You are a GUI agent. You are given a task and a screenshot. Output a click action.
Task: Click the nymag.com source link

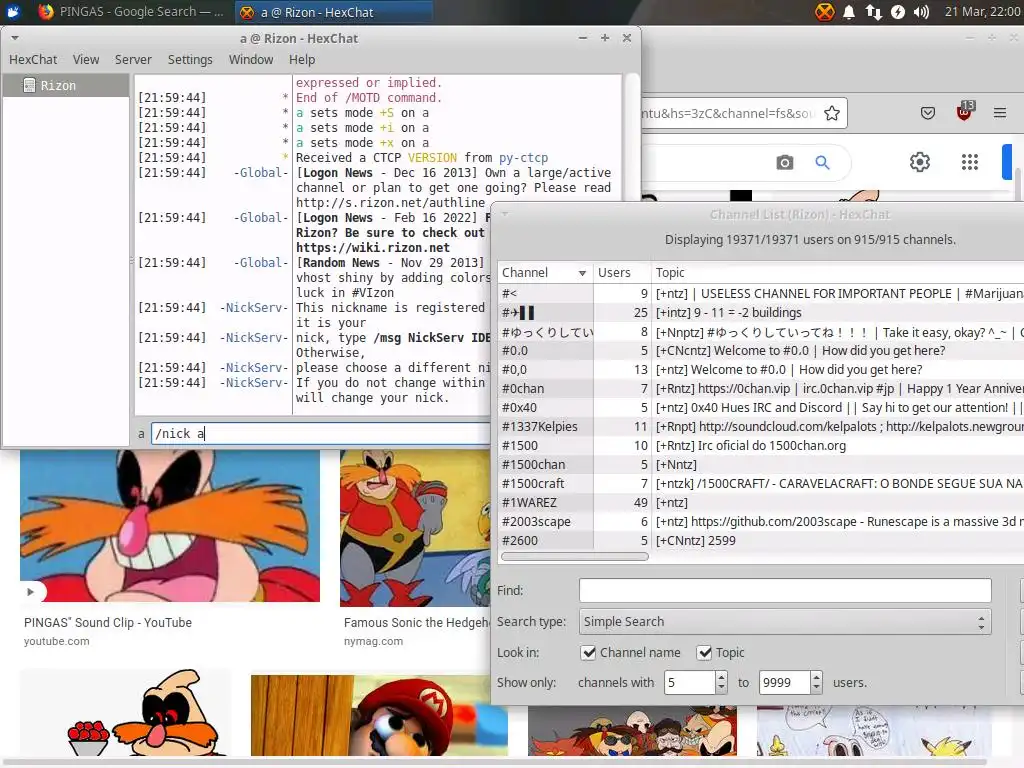pyautogui.click(x=374, y=641)
